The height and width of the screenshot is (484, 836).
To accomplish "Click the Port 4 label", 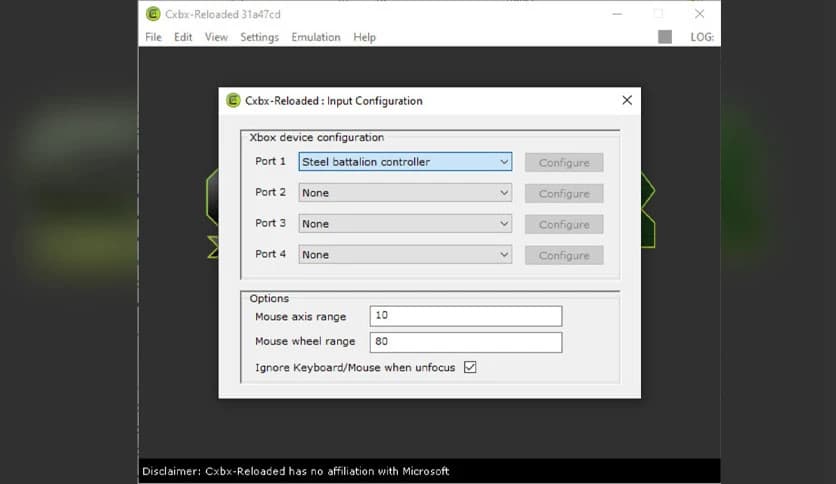I will point(270,254).
